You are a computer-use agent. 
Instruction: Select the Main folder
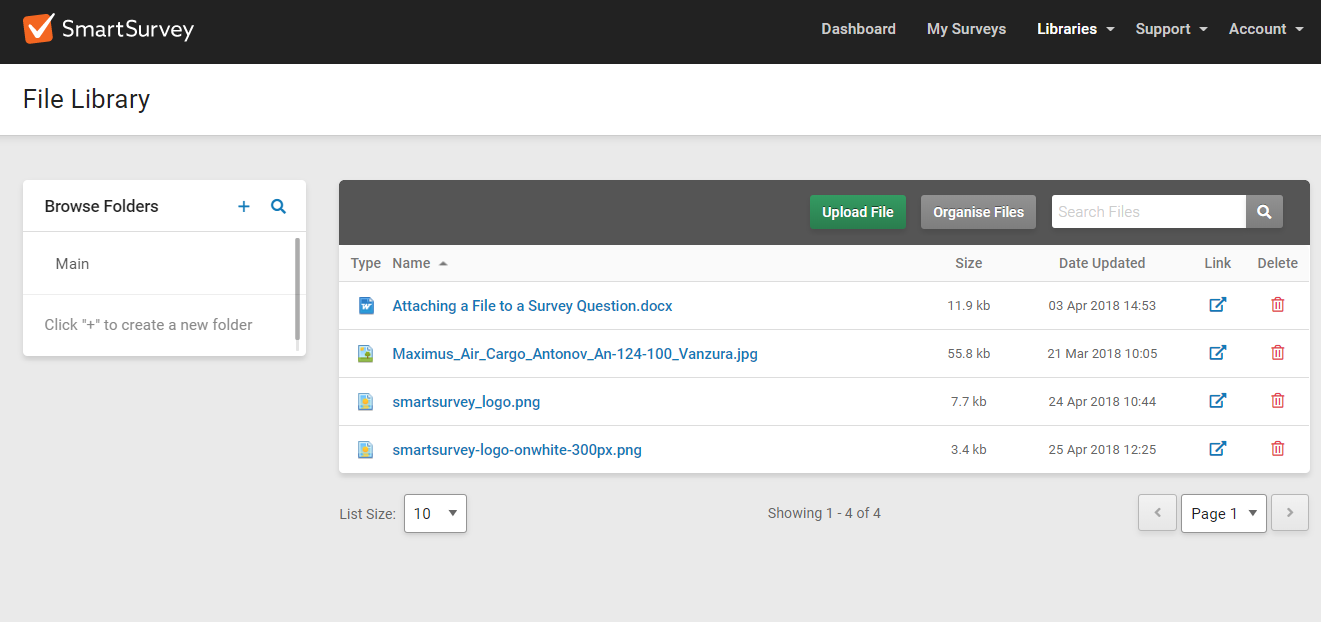tap(72, 263)
